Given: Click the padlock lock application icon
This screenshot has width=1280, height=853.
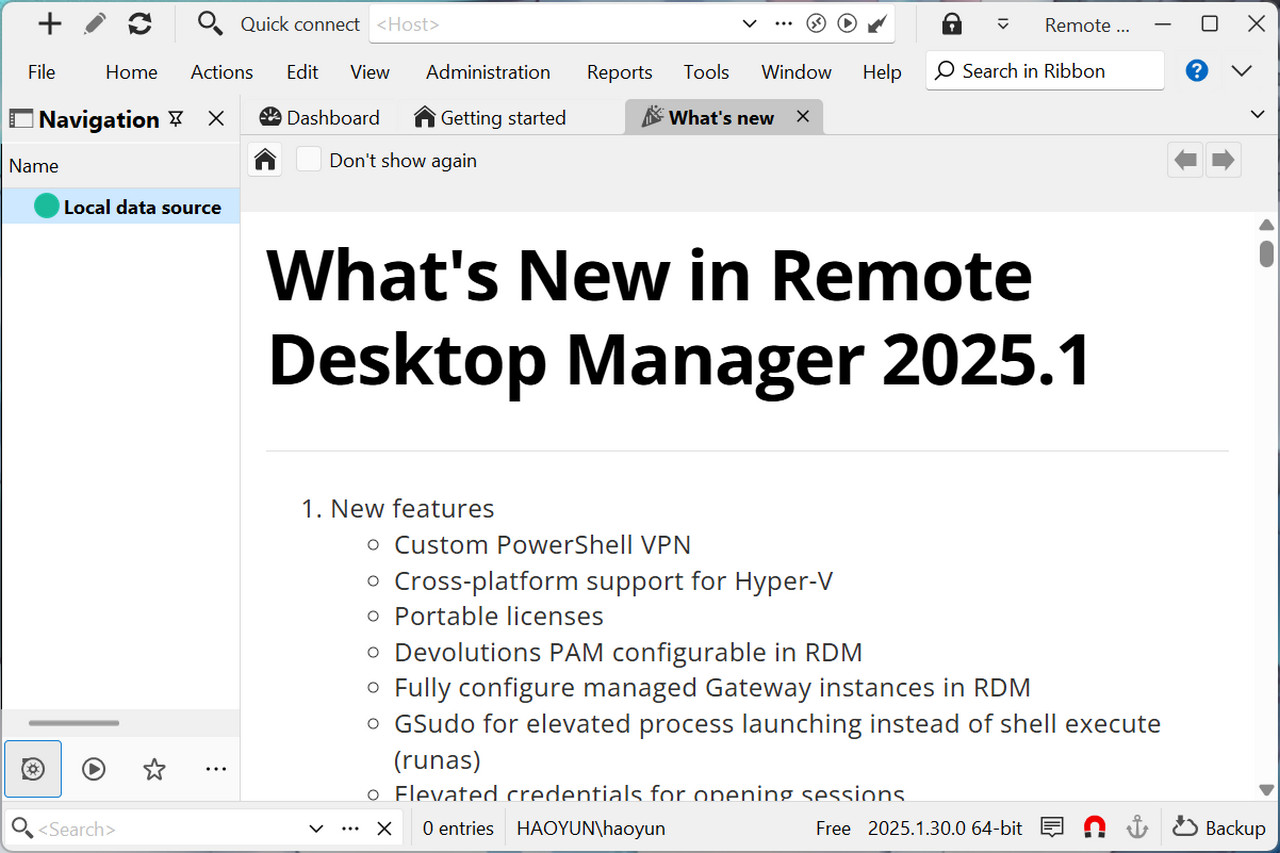Looking at the screenshot, I should (952, 24).
